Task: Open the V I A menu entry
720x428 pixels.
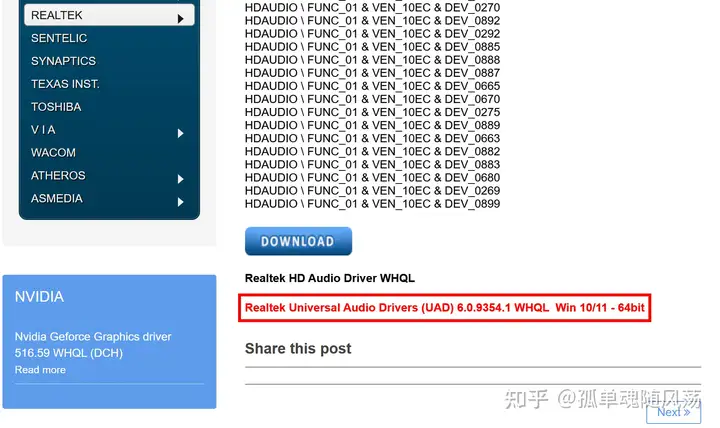Action: click(x=43, y=130)
